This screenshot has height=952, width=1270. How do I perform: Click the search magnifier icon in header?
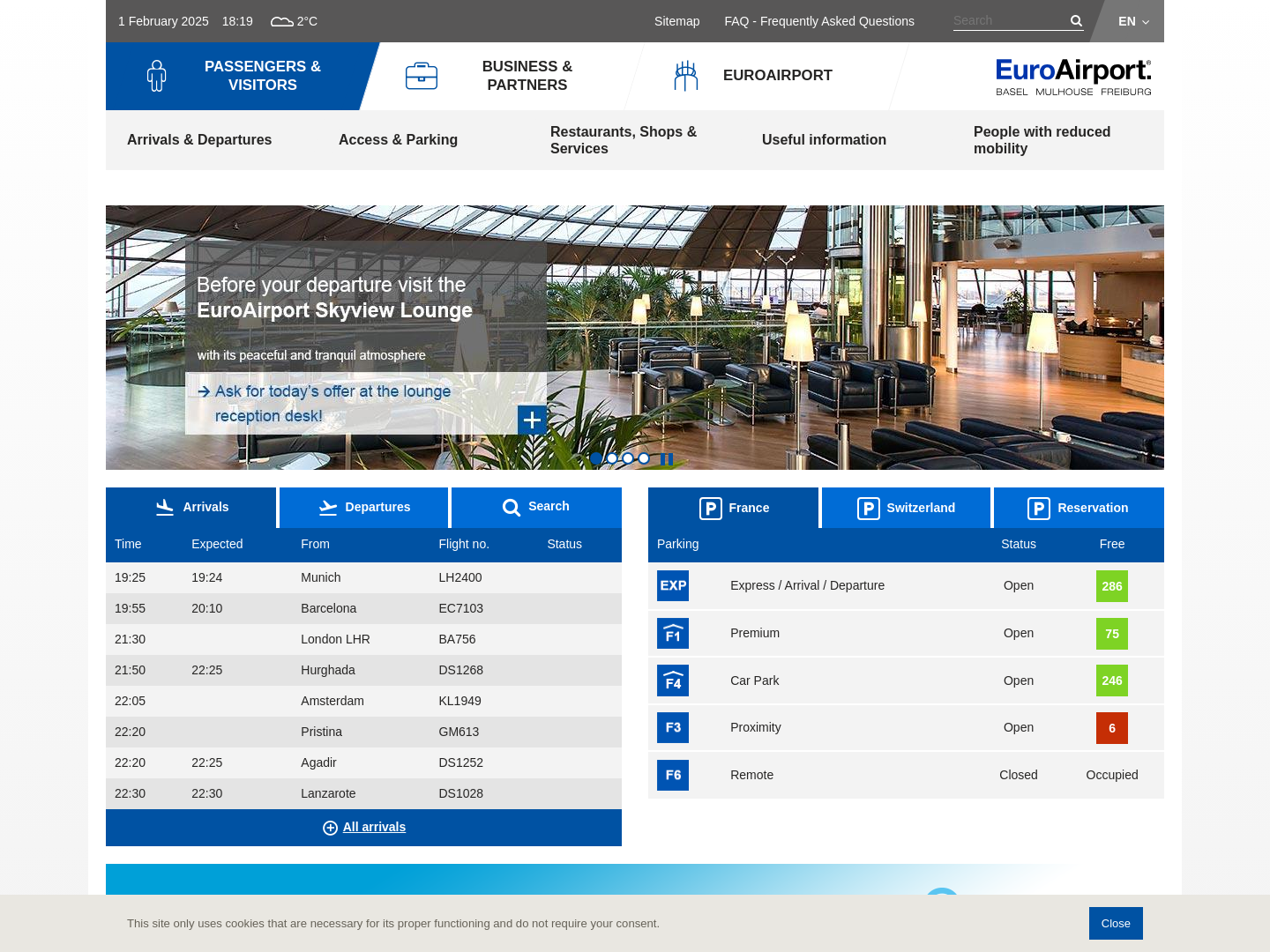[x=1076, y=21]
